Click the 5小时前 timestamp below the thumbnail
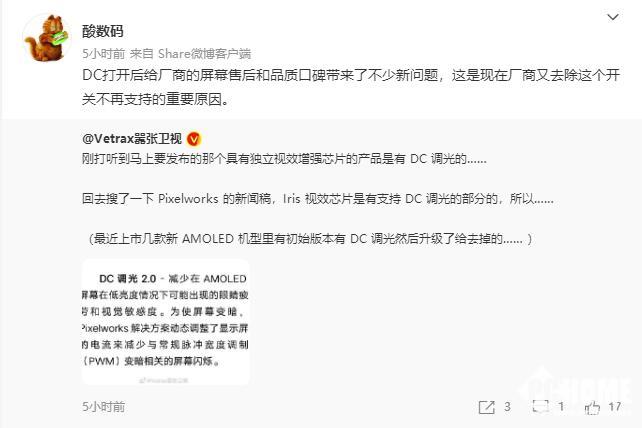Image resolution: width=642 pixels, height=428 pixels. [x=104, y=407]
